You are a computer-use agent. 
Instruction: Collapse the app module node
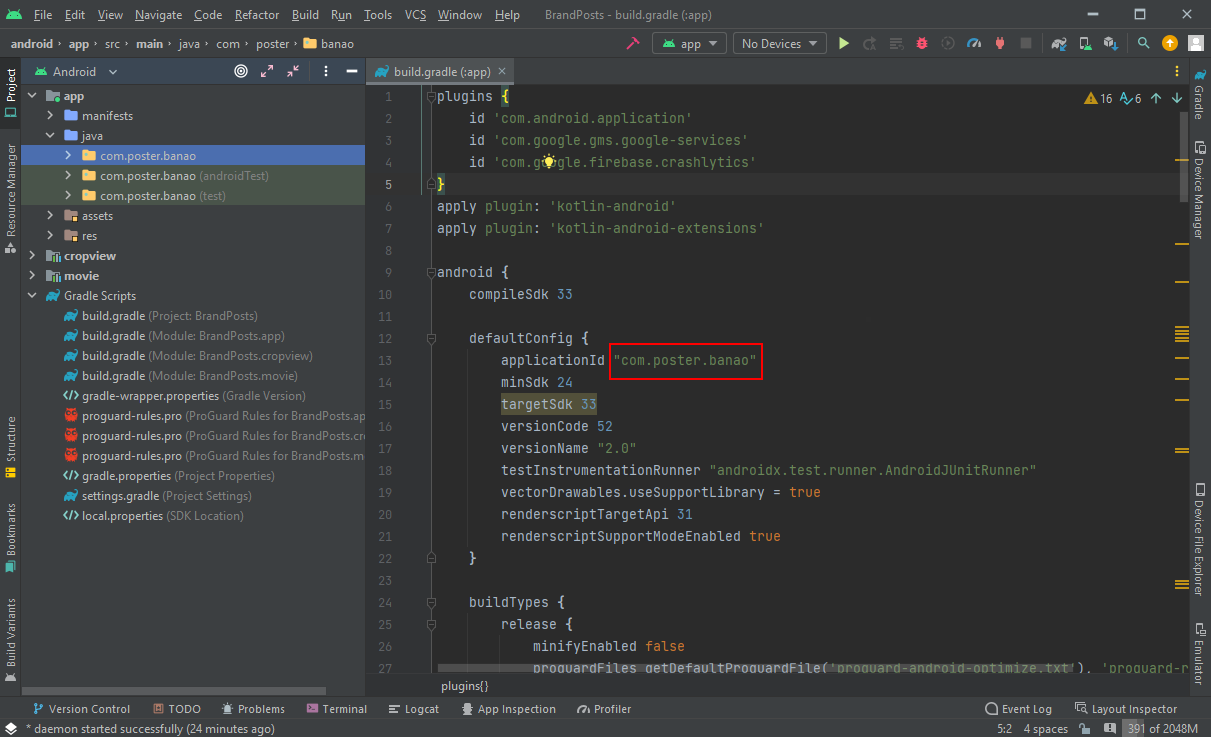31,96
